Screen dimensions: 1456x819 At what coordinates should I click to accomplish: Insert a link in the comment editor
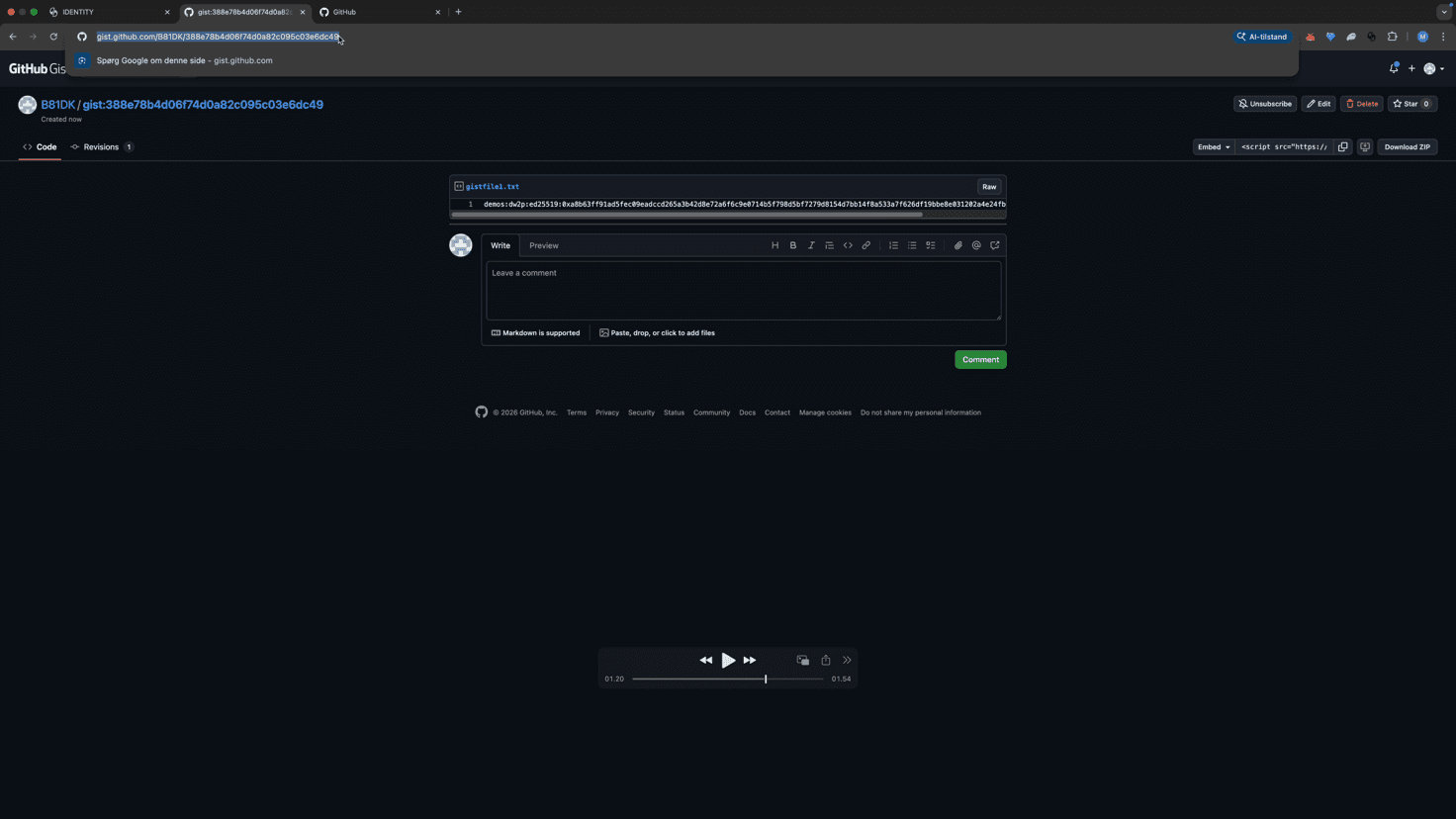coord(865,245)
